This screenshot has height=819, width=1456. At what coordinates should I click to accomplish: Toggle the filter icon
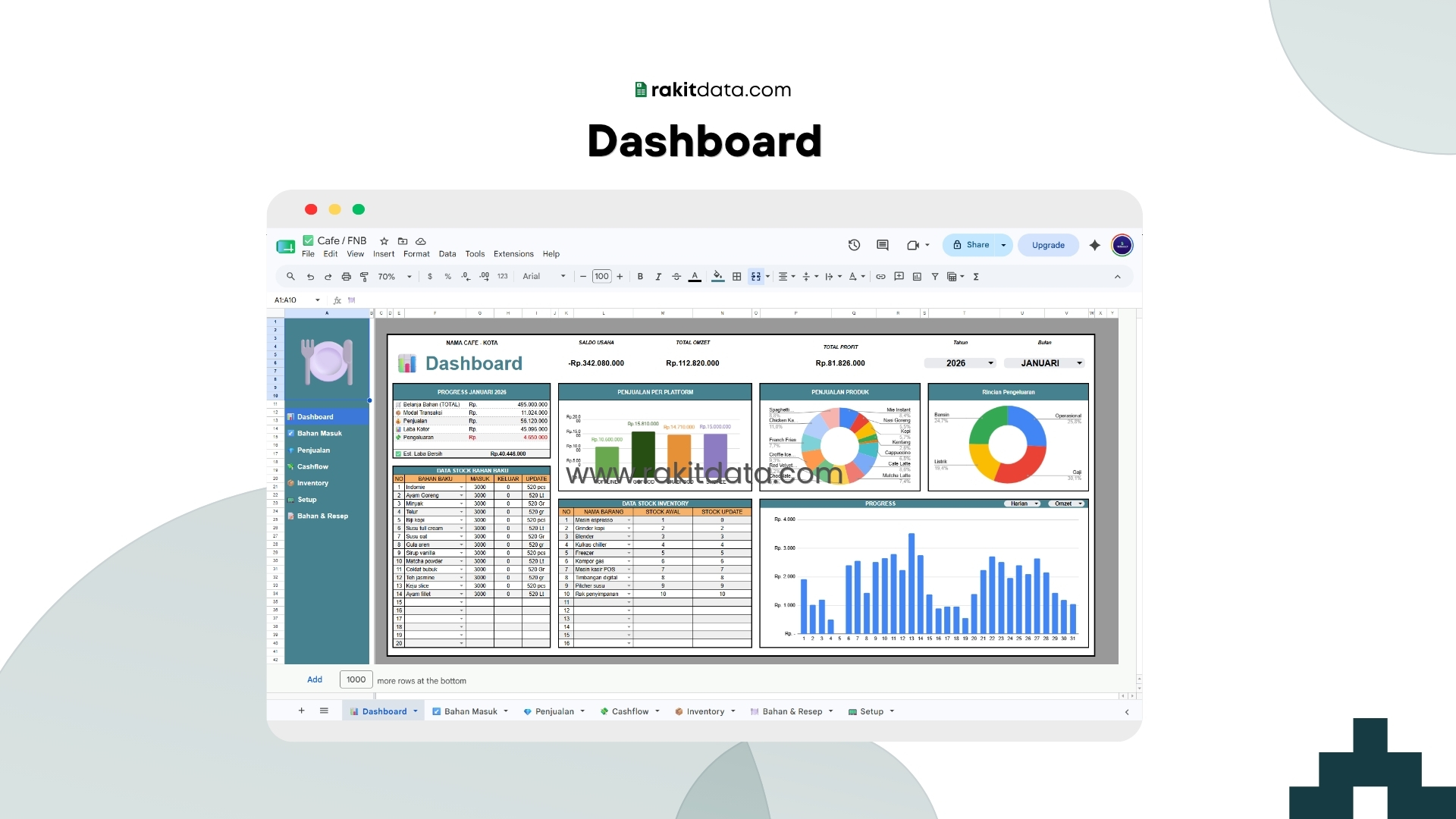[935, 277]
